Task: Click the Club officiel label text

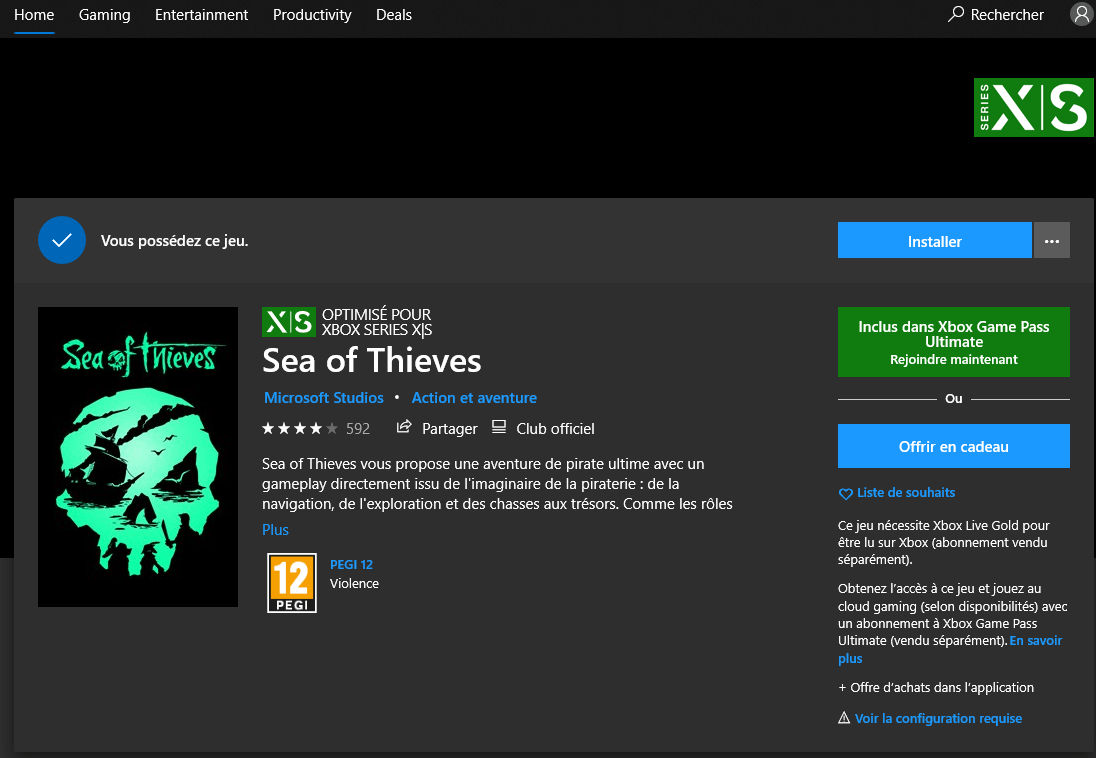Action: tap(555, 429)
